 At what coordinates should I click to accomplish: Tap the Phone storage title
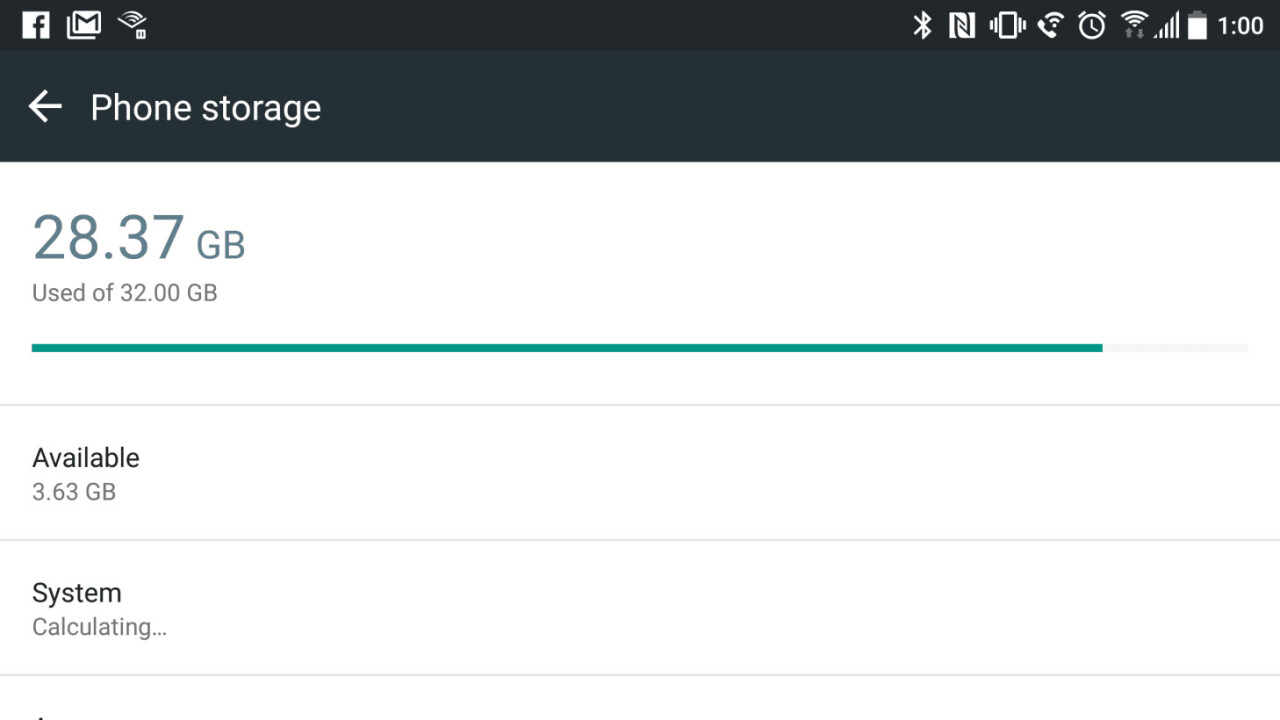click(206, 107)
